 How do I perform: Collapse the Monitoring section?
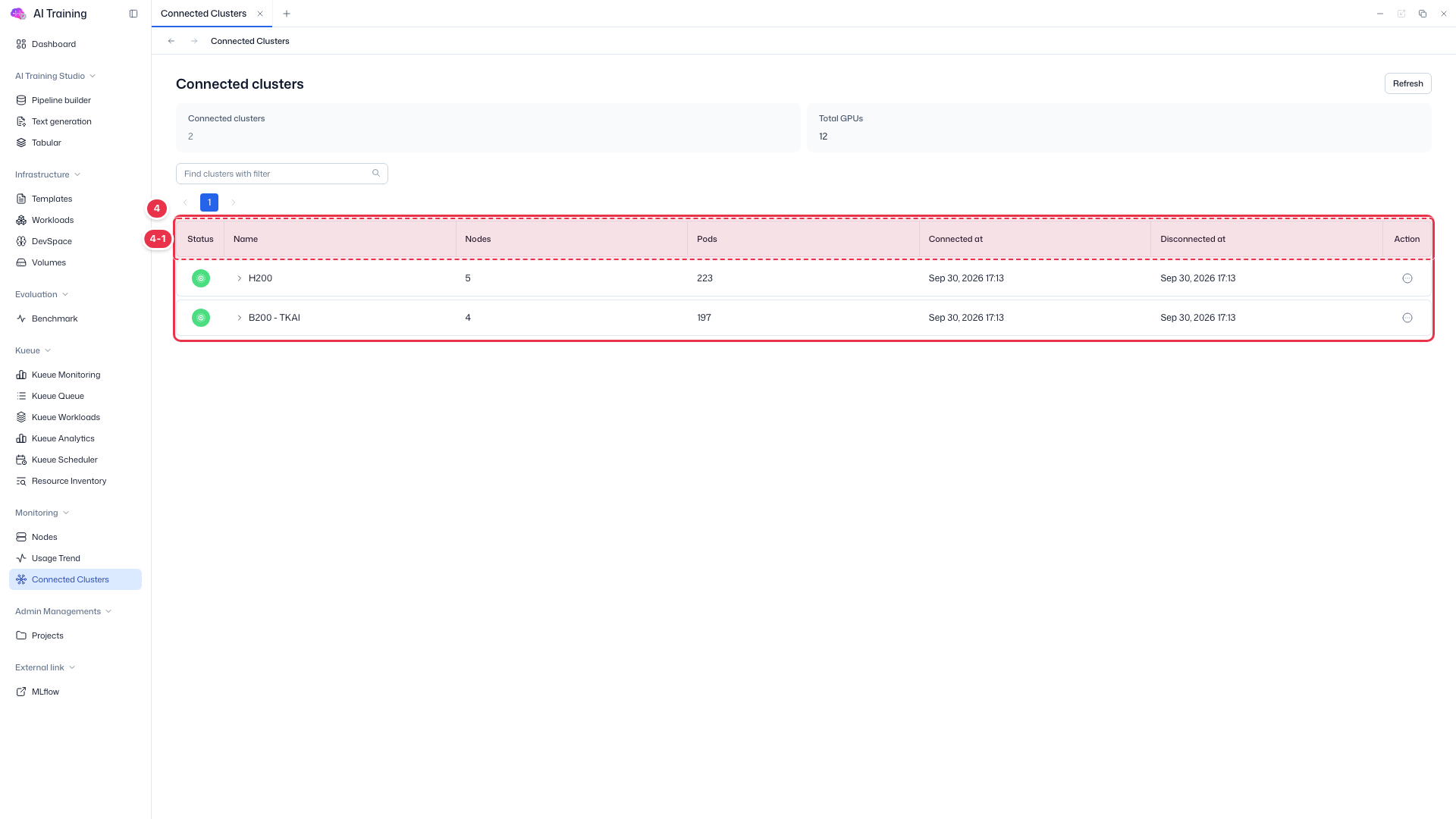click(42, 513)
